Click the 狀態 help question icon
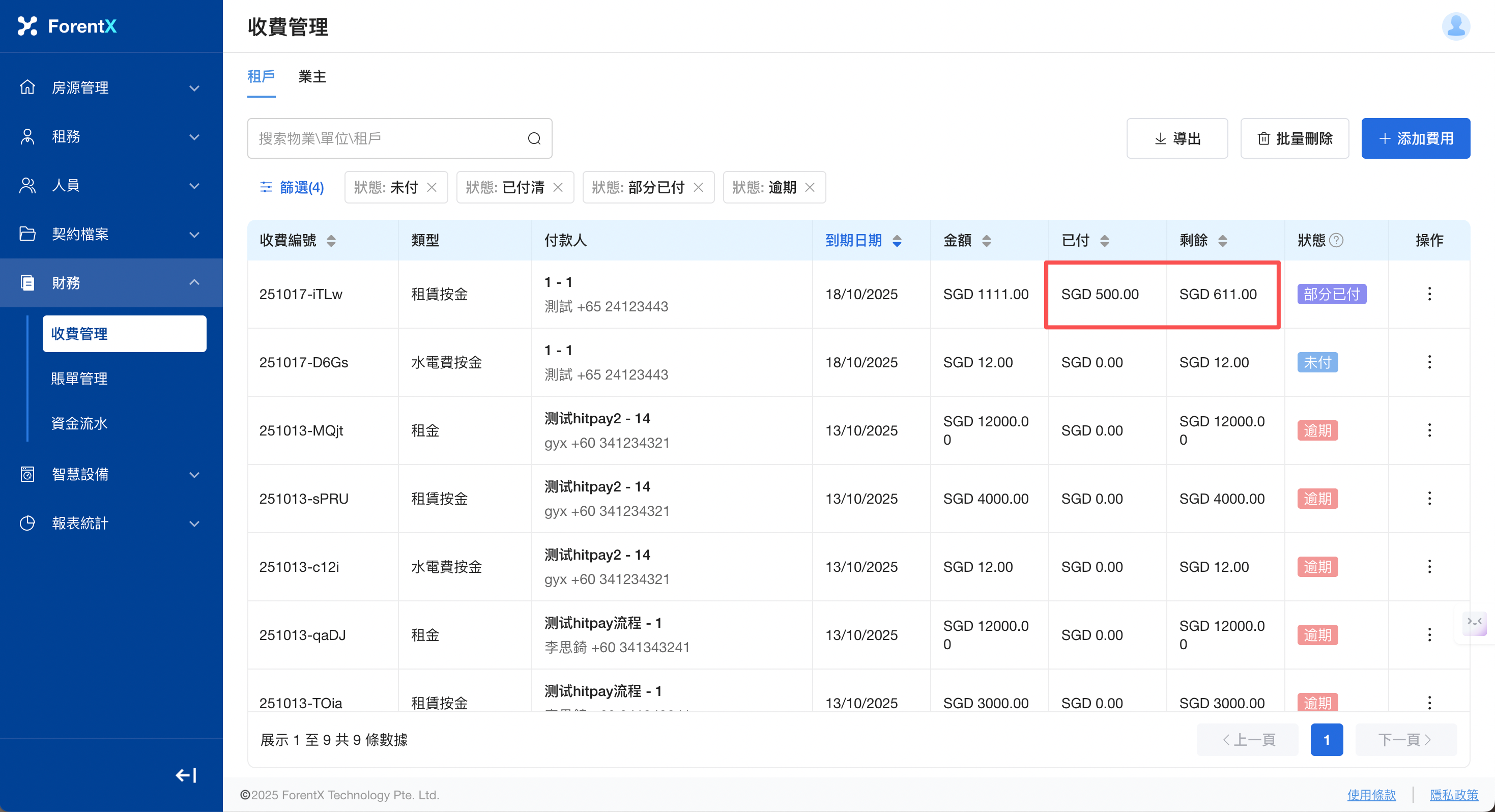The image size is (1495, 812). click(x=1336, y=240)
